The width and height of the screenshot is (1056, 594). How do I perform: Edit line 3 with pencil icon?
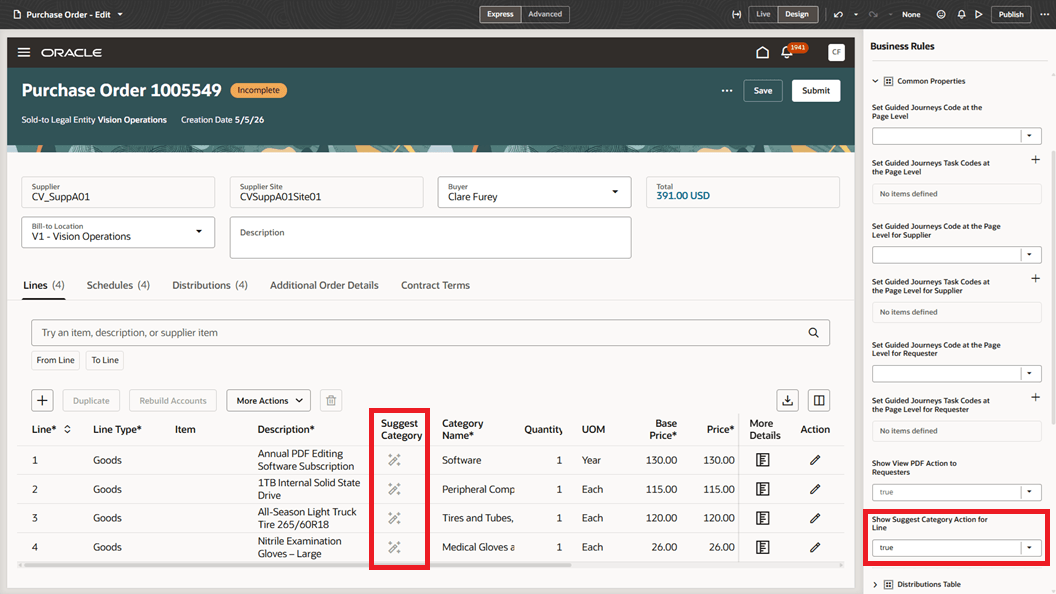point(815,518)
